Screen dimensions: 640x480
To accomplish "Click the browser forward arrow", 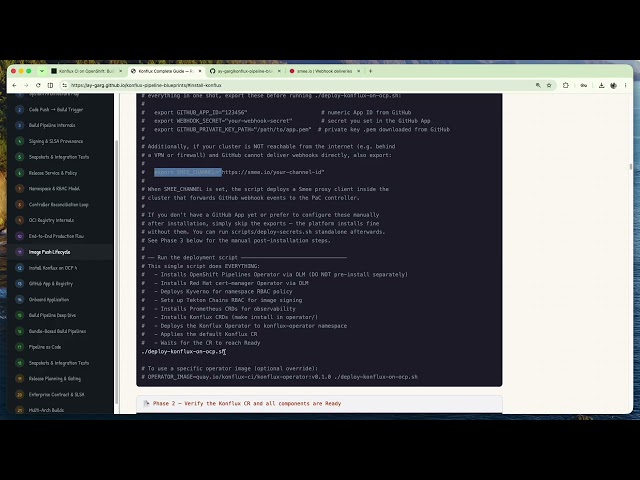I will pos(26,85).
